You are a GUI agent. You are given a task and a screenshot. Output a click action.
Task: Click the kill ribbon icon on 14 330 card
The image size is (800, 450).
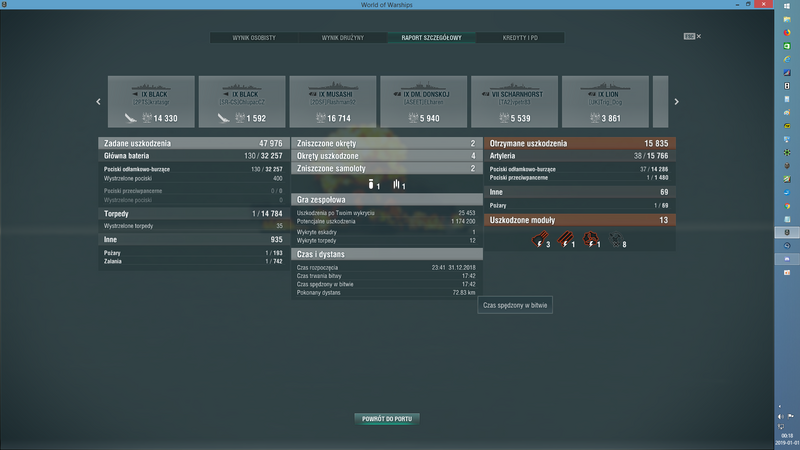point(131,118)
